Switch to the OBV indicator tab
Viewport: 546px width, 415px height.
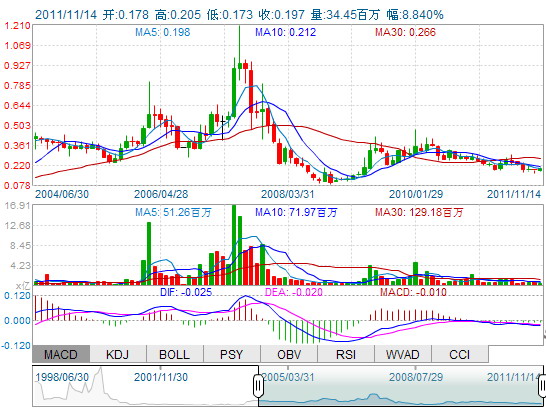[289, 354]
